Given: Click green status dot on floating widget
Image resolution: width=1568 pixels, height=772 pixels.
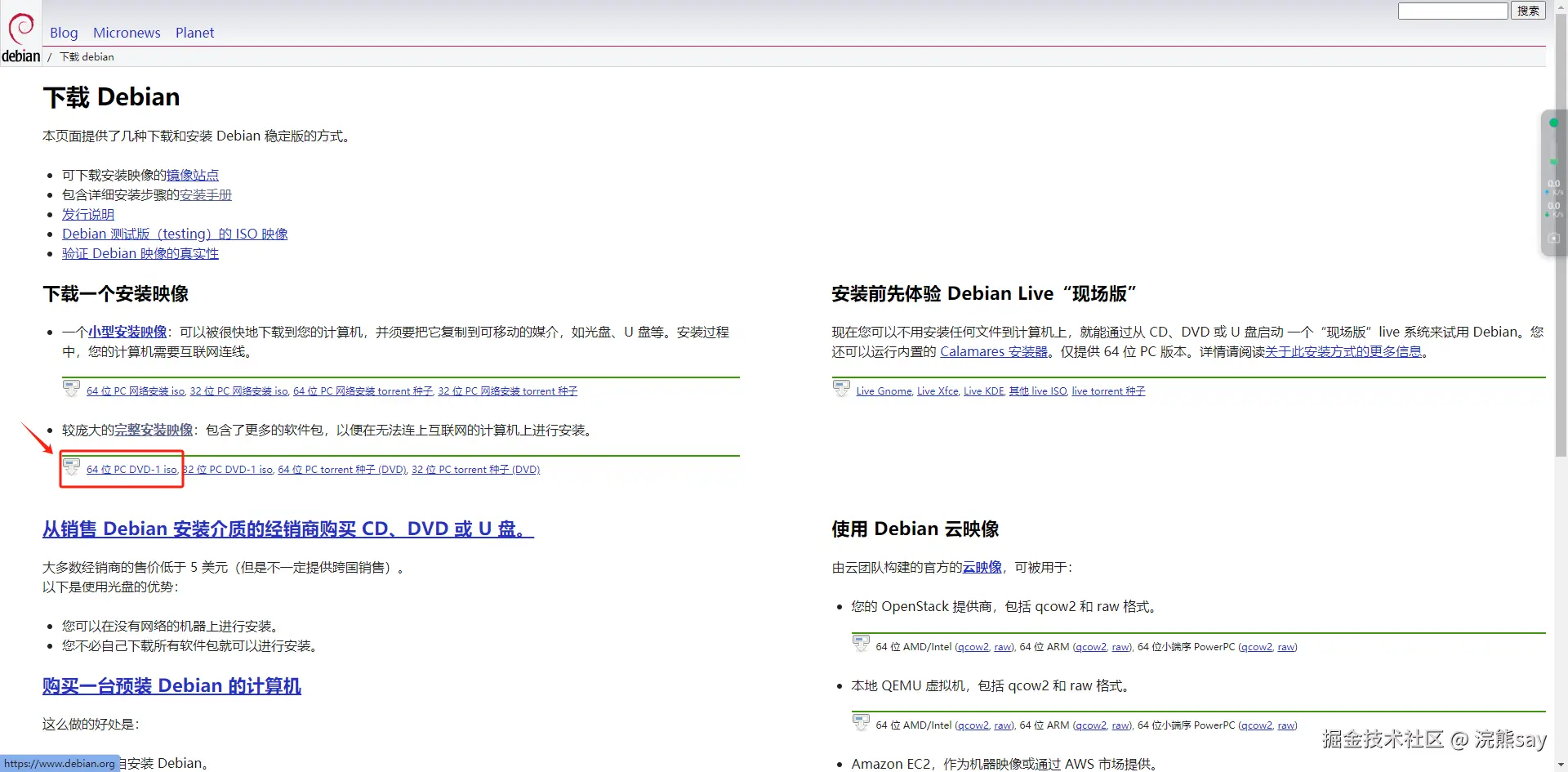Looking at the screenshot, I should 1553,123.
